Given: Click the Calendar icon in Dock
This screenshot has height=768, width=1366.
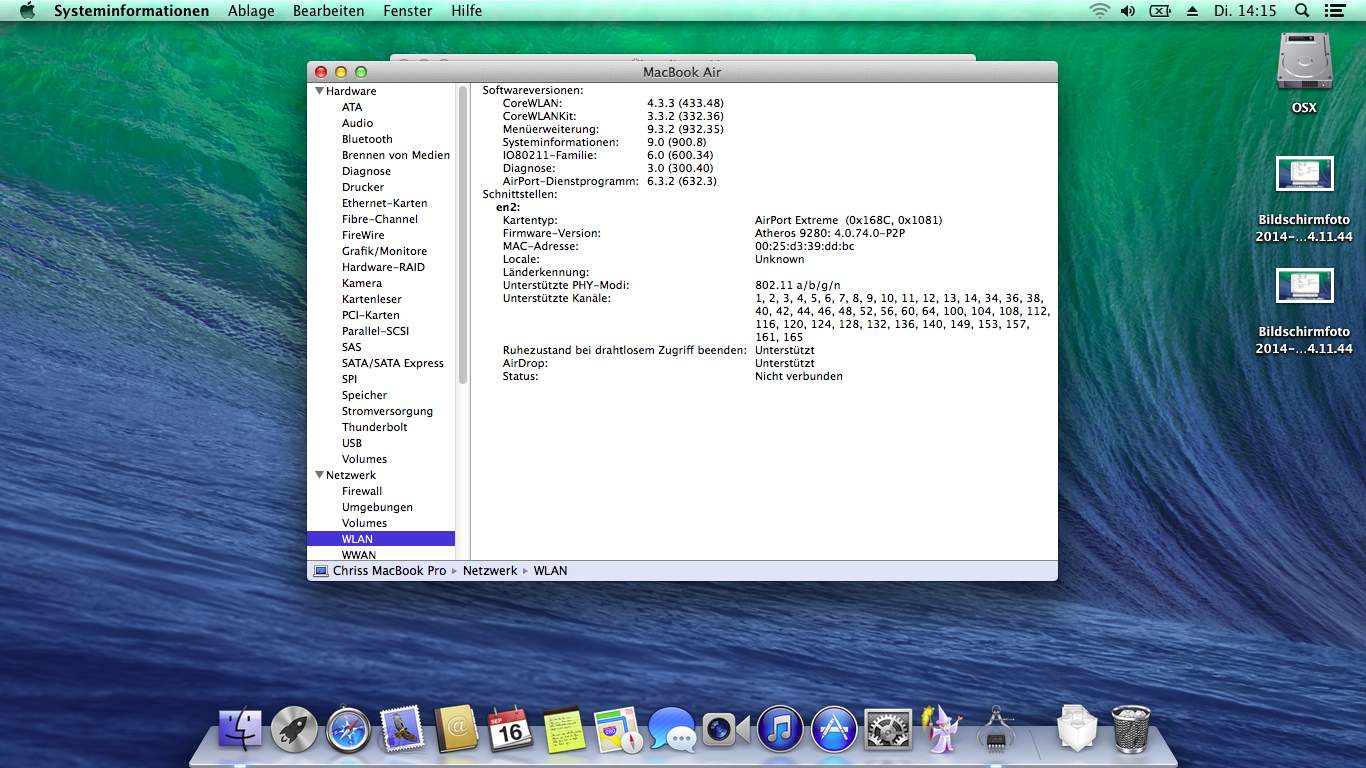Looking at the screenshot, I should pos(510,730).
